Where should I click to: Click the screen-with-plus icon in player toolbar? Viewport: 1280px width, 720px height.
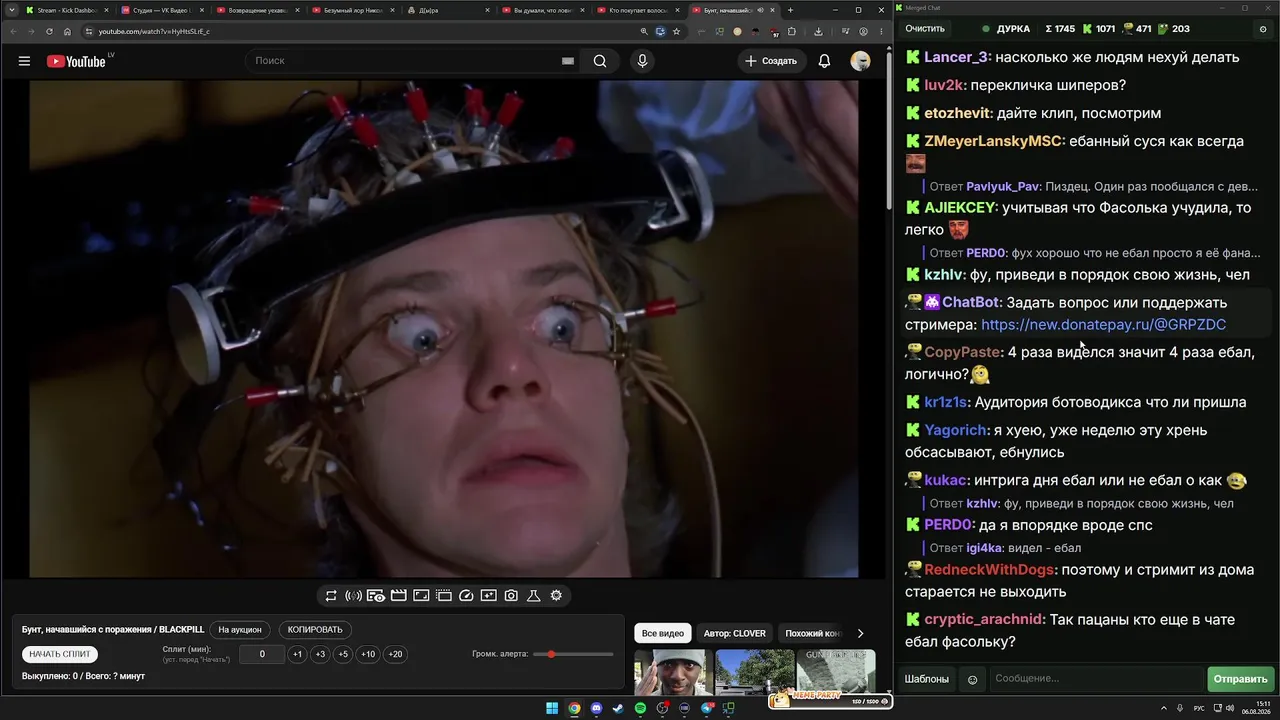click(488, 596)
